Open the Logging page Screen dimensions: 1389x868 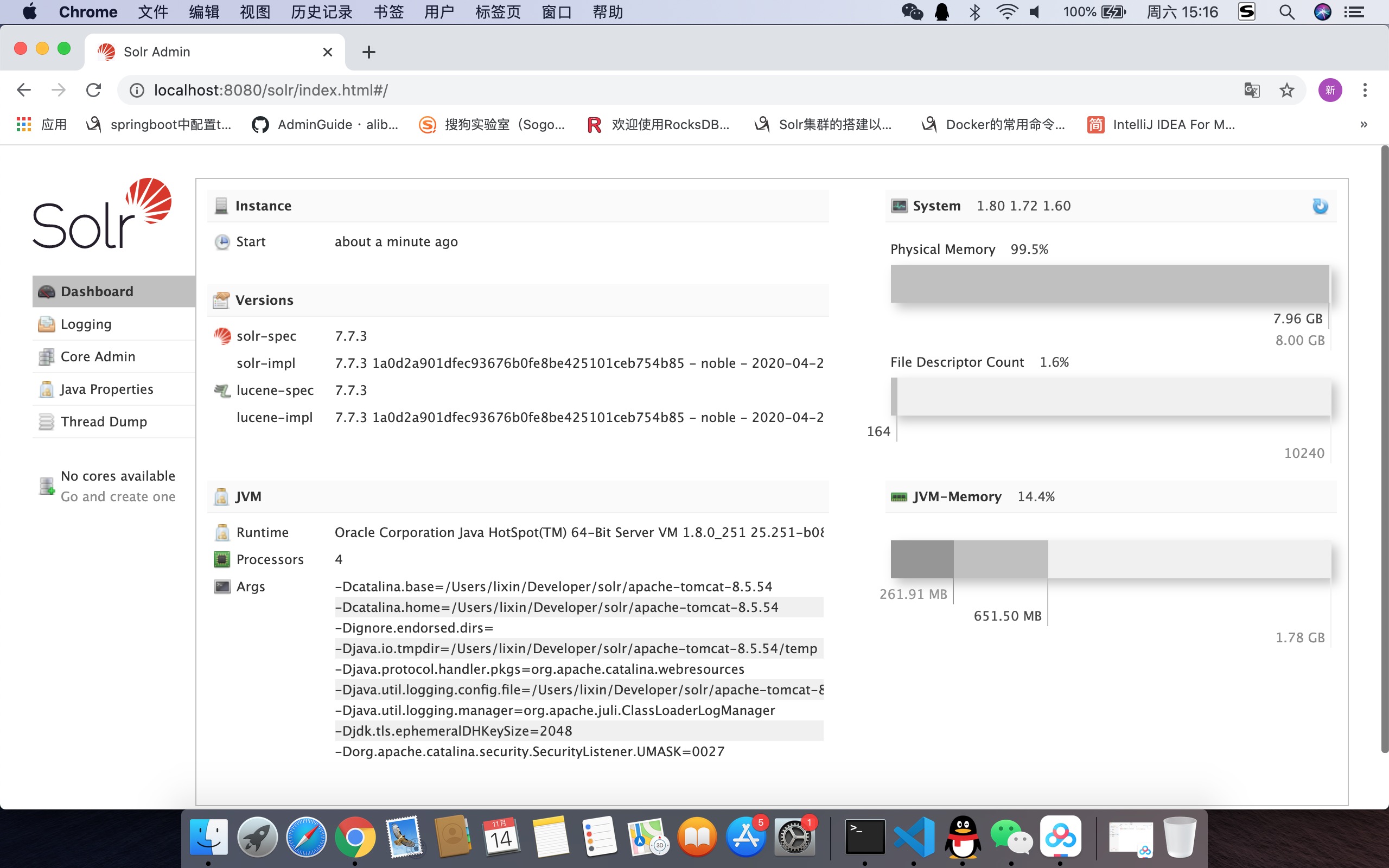click(113, 324)
